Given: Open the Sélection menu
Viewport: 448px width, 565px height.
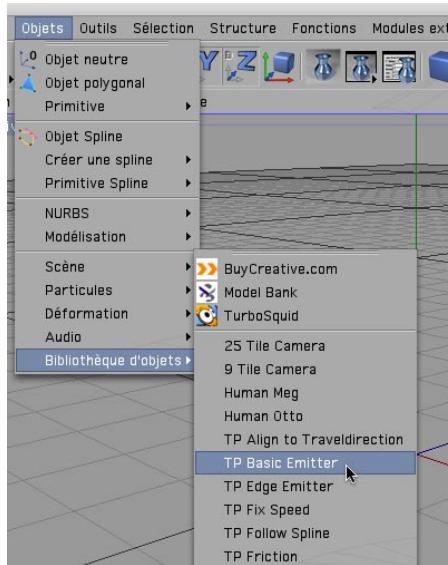Looking at the screenshot, I should (x=163, y=28).
